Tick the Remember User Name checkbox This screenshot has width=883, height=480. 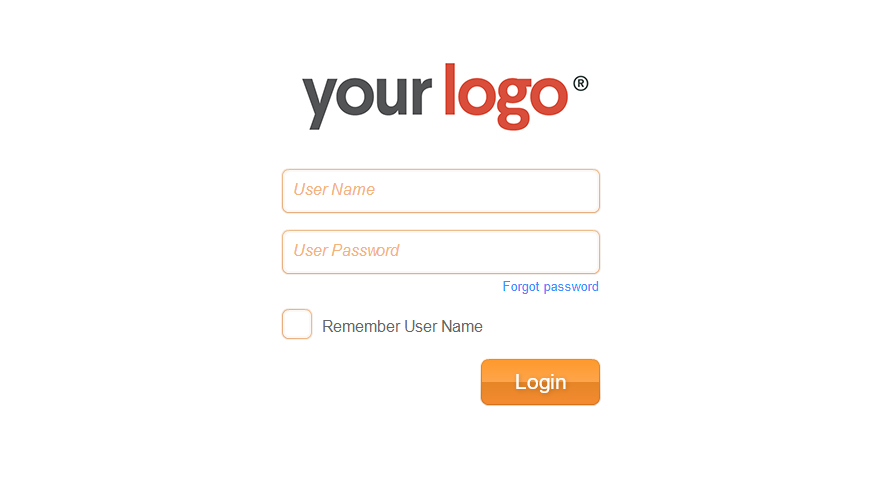297,324
